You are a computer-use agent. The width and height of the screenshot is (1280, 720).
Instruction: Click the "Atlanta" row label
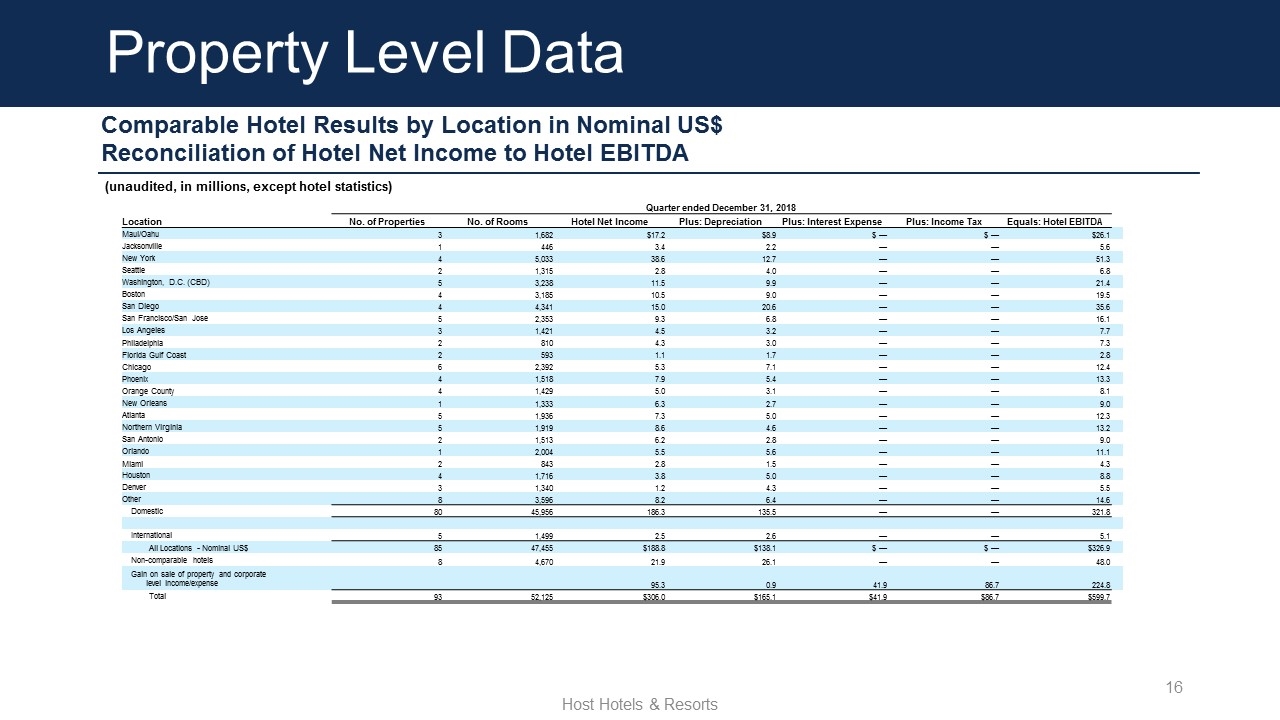pos(134,415)
